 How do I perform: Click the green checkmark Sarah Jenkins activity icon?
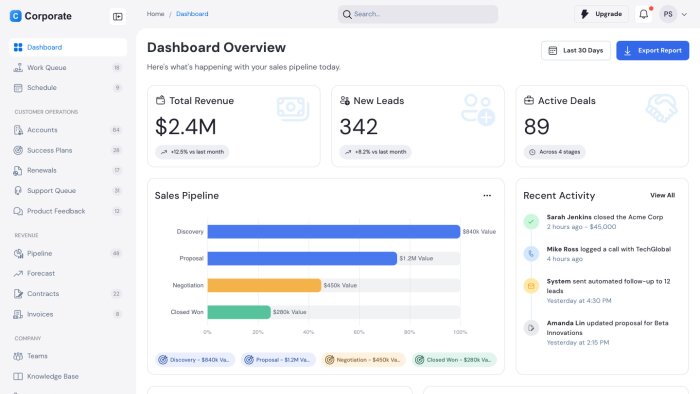(x=531, y=221)
